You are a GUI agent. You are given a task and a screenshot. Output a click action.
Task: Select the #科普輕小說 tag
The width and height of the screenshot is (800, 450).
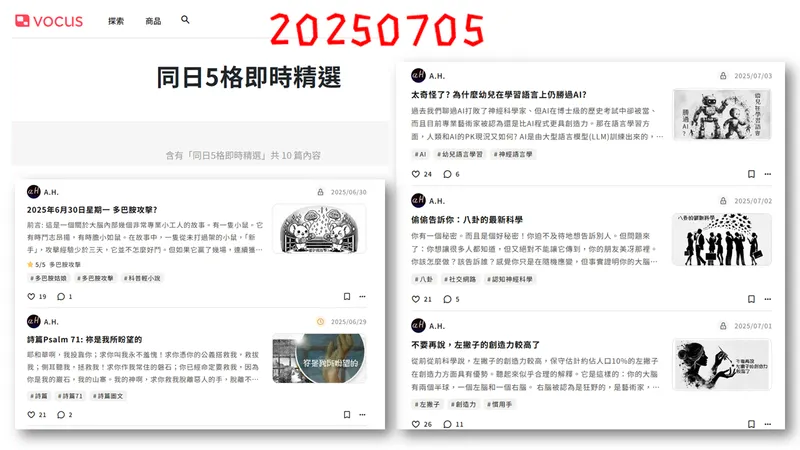click(141, 278)
